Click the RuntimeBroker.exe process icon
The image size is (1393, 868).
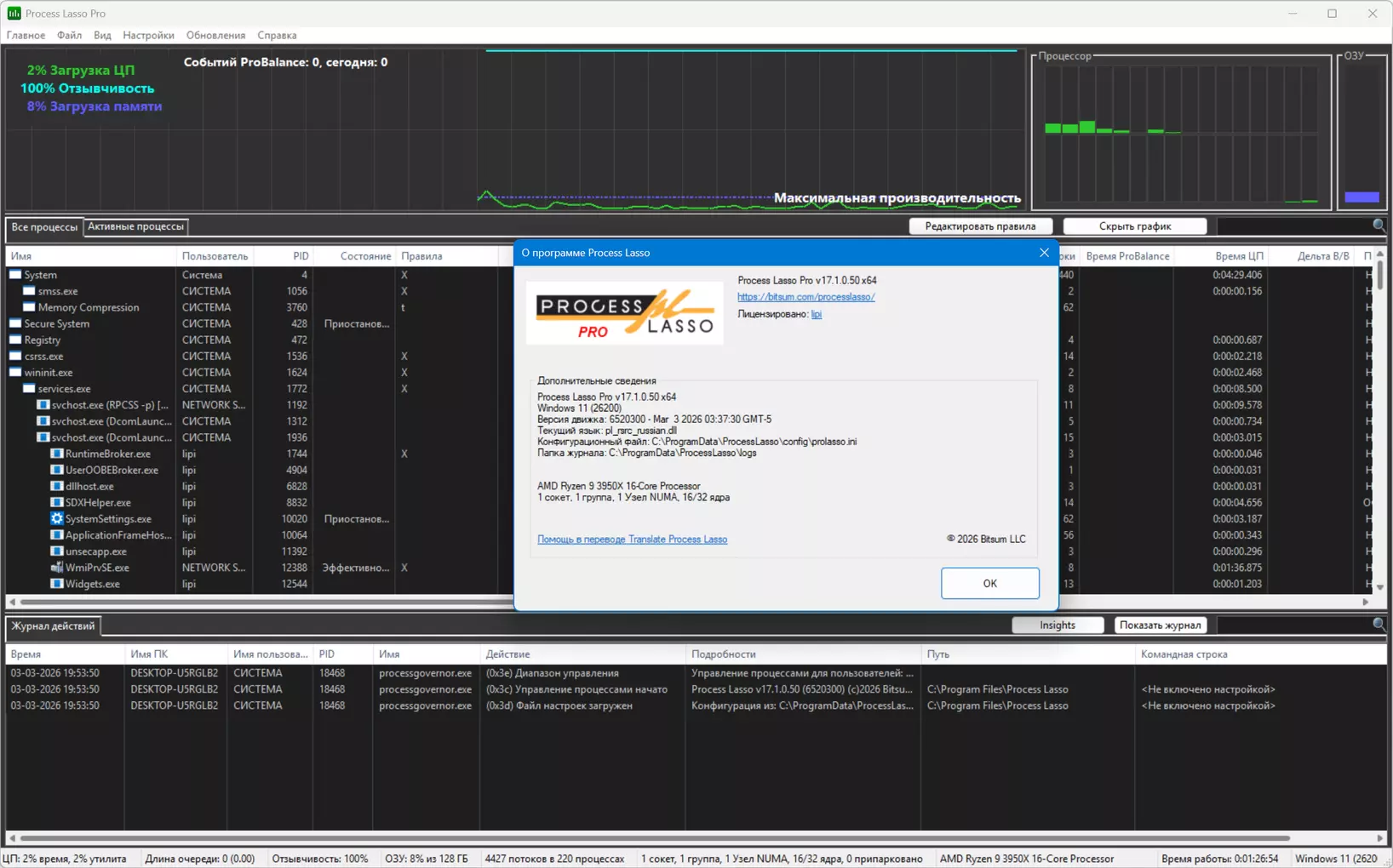pos(56,454)
